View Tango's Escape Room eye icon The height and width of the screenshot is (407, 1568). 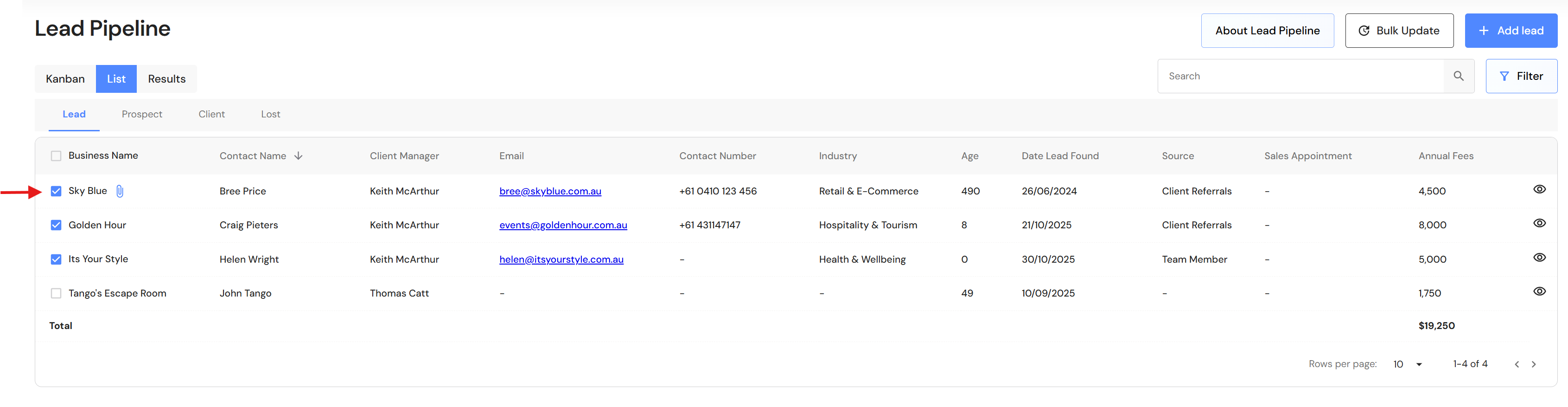1539,292
